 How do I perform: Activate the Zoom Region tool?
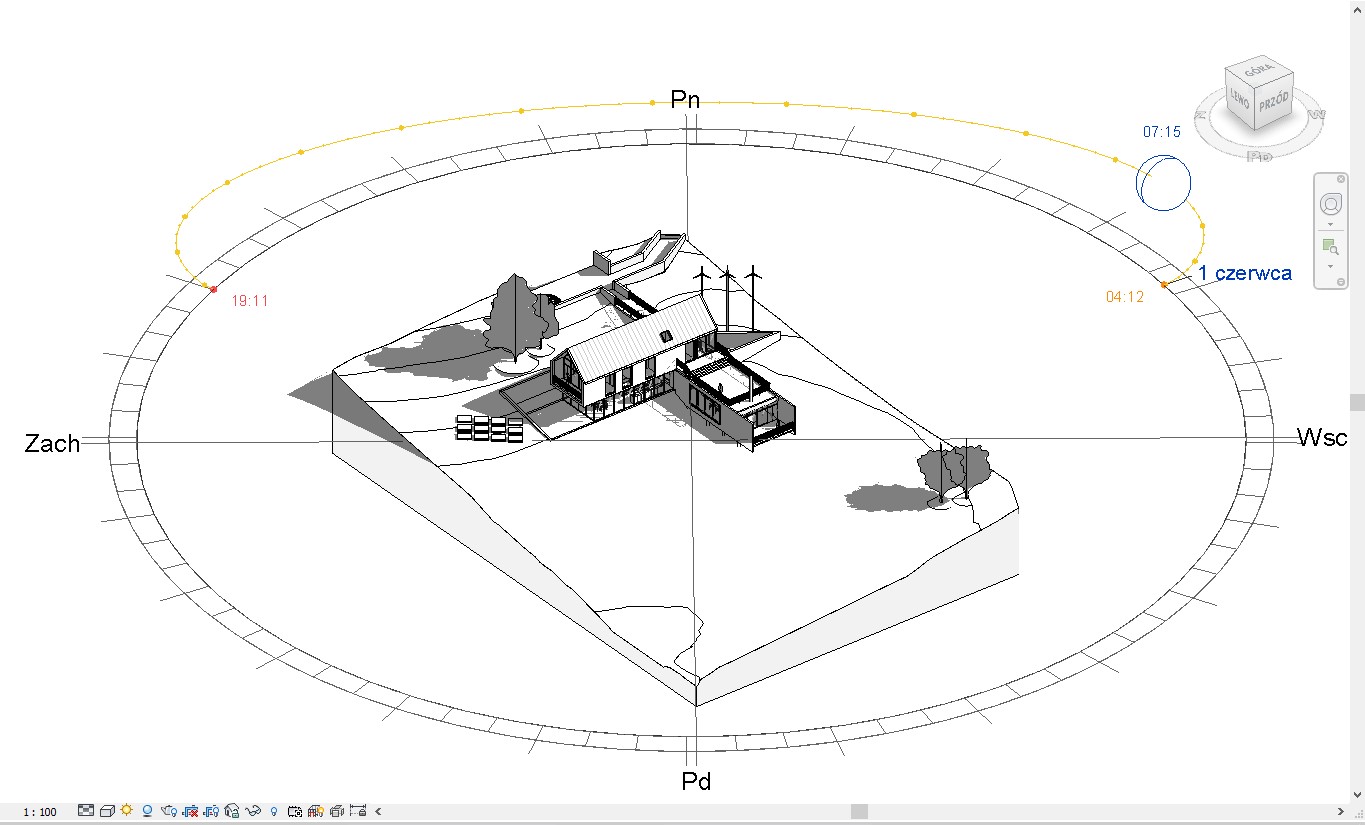(x=1330, y=246)
